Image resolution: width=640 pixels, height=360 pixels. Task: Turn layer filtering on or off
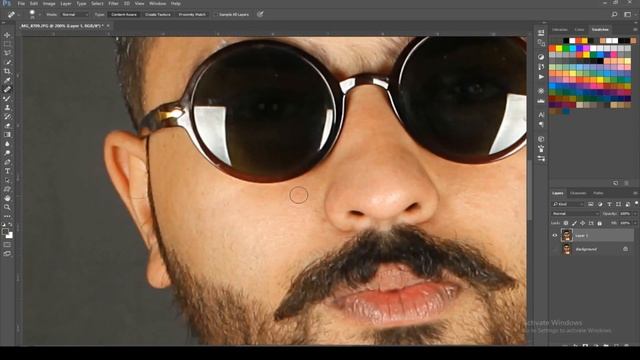[x=636, y=203]
